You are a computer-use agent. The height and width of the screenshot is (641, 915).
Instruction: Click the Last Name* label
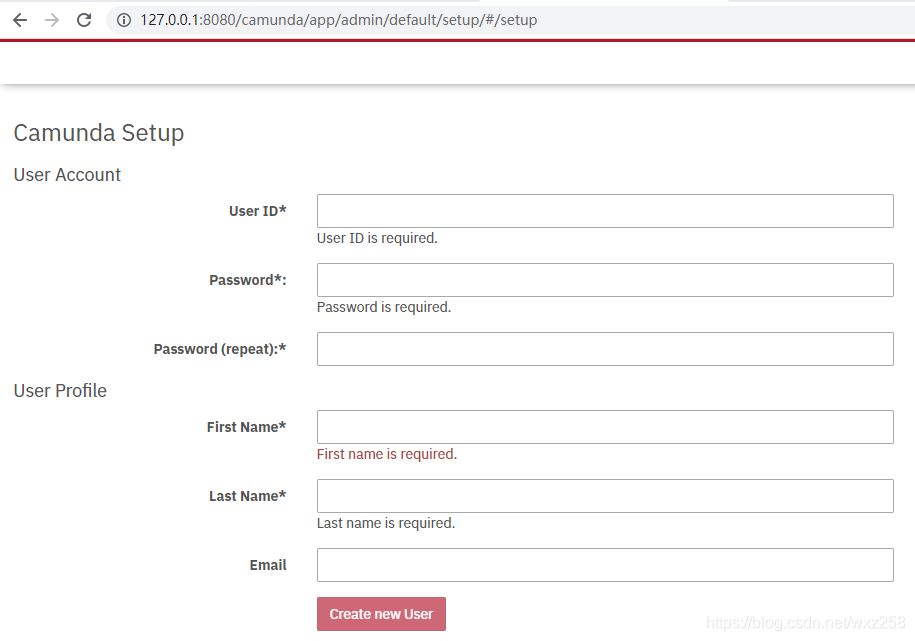(x=247, y=496)
